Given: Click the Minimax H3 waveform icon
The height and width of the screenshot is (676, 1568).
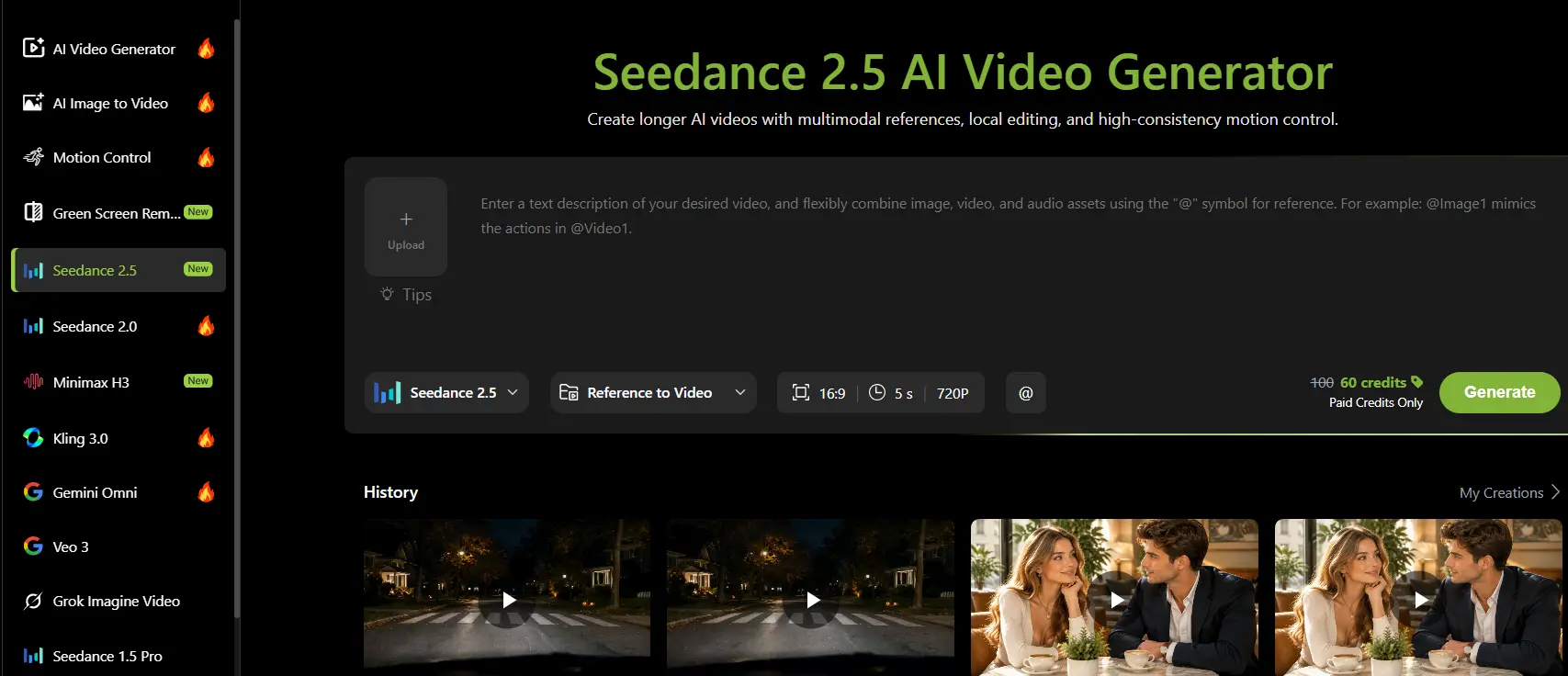Looking at the screenshot, I should (33, 382).
